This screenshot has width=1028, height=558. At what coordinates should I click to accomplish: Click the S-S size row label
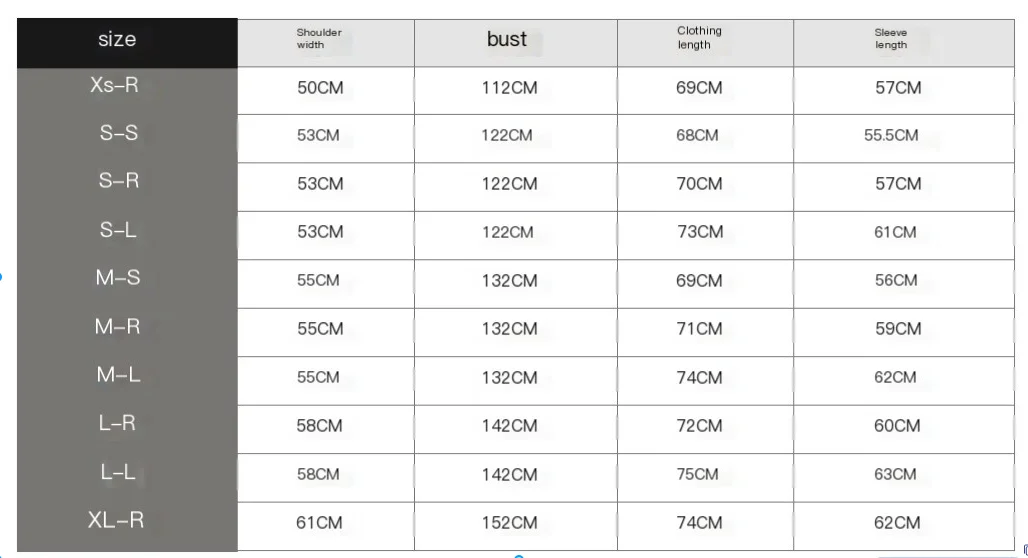(119, 133)
